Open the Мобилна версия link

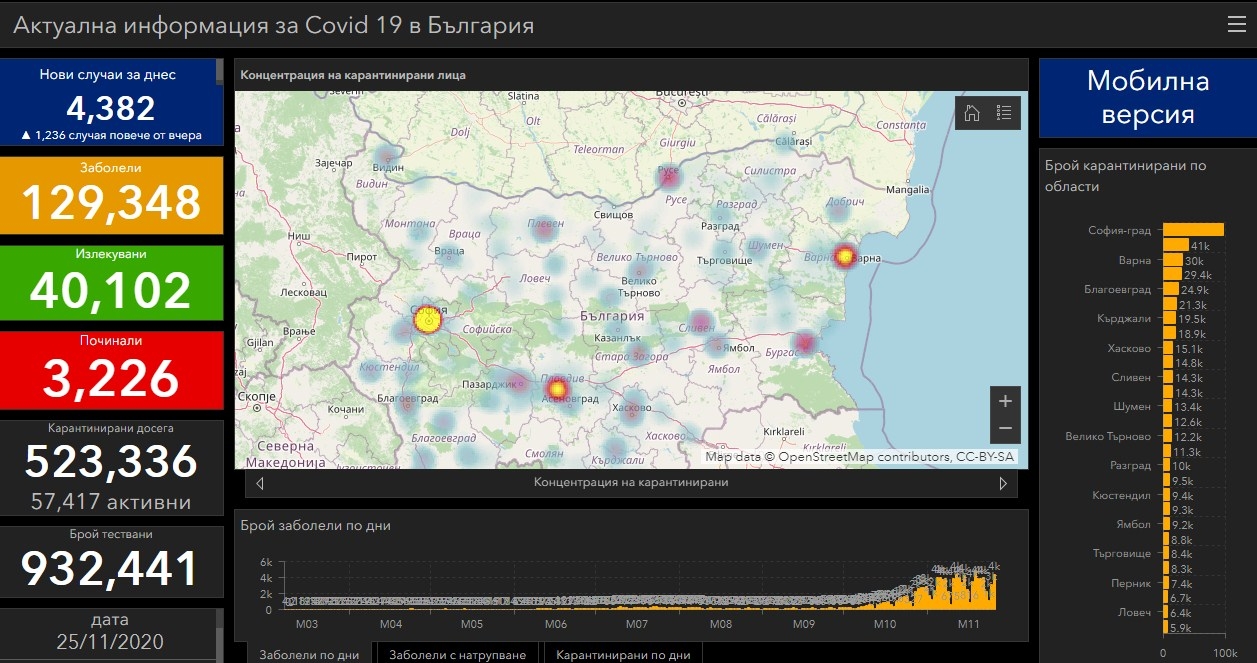[x=1147, y=97]
